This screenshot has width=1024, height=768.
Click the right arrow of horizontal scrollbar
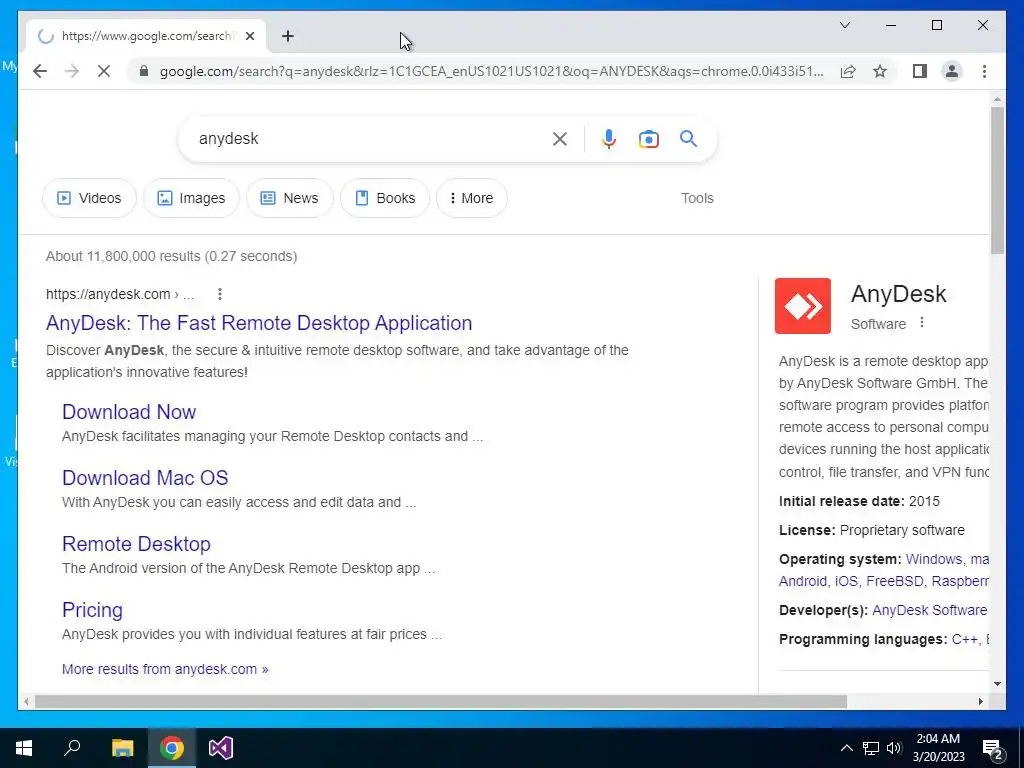(x=980, y=701)
